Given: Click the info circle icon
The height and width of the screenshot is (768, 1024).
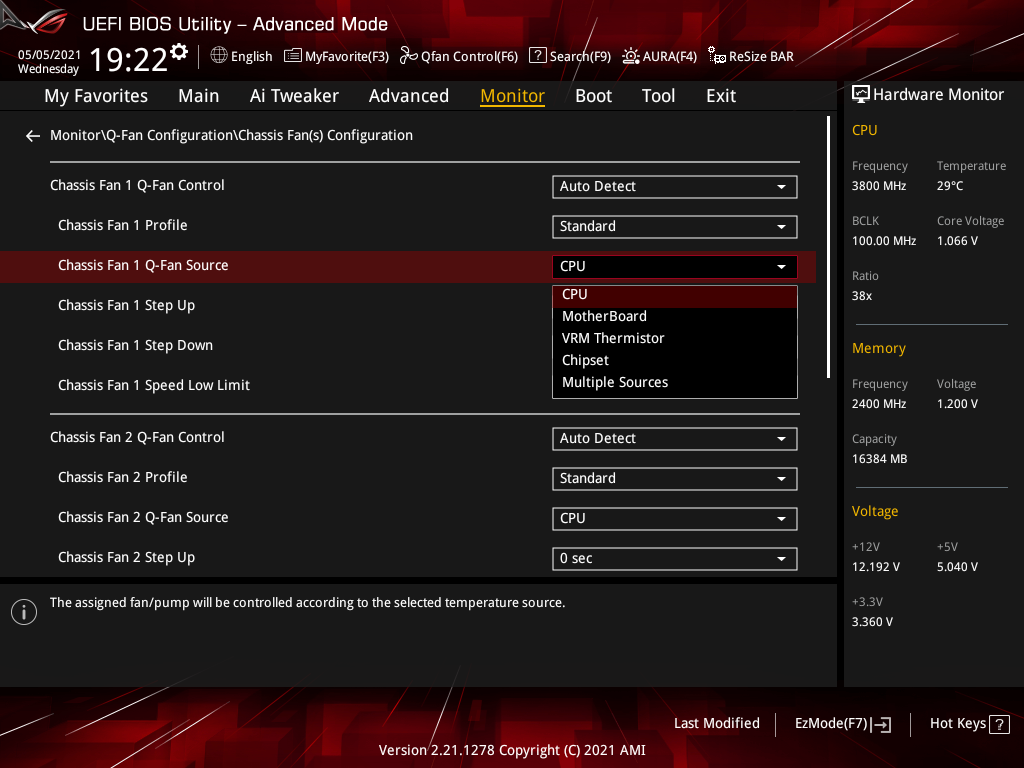Looking at the screenshot, I should (24, 612).
